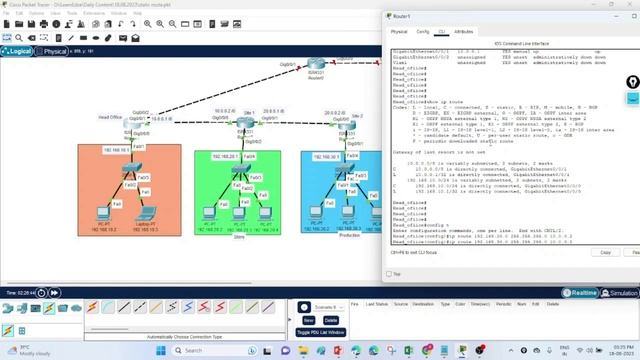Open the Scenario 0 dropdown
Screen dimensions: 640x360
pos(329,307)
